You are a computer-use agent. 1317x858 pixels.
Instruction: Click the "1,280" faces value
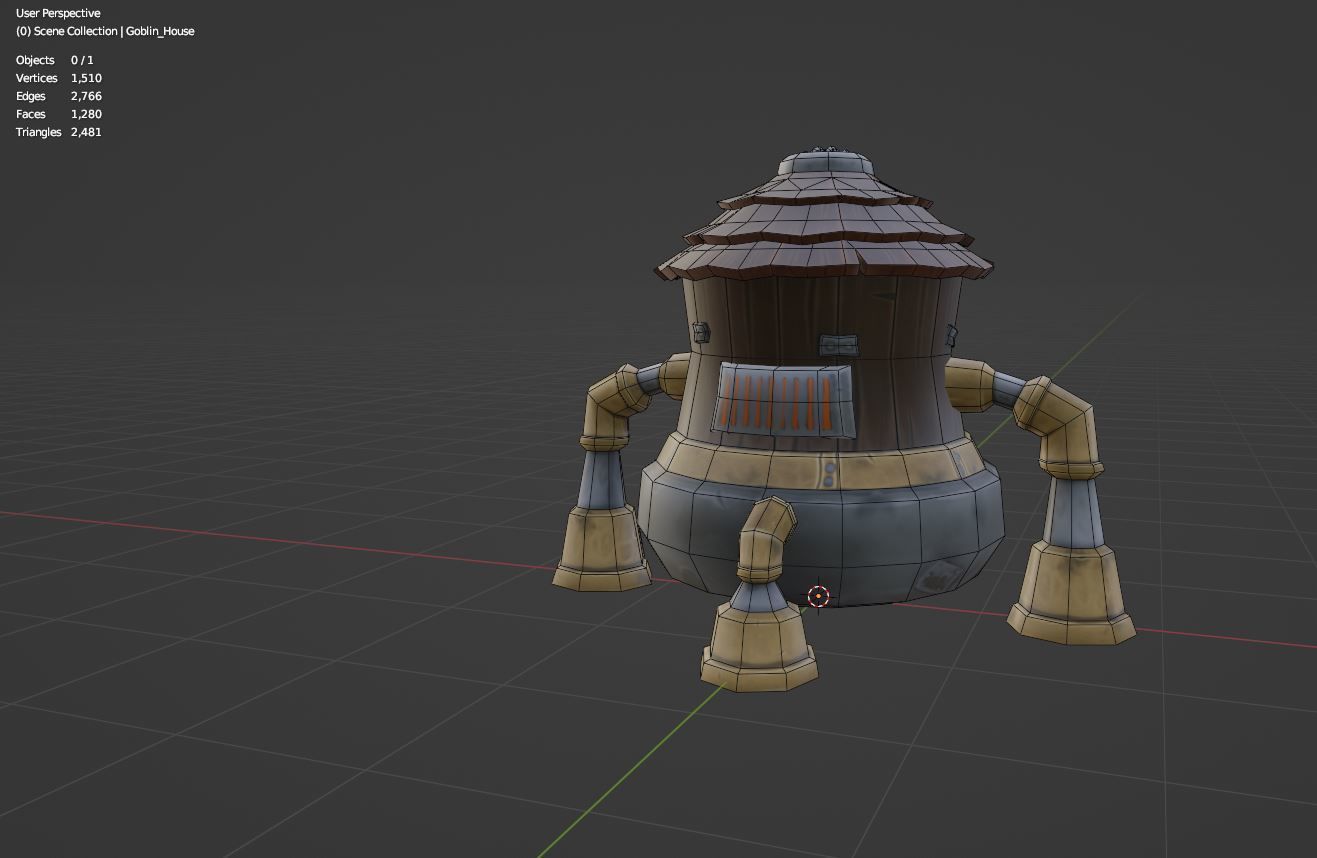(x=86, y=114)
